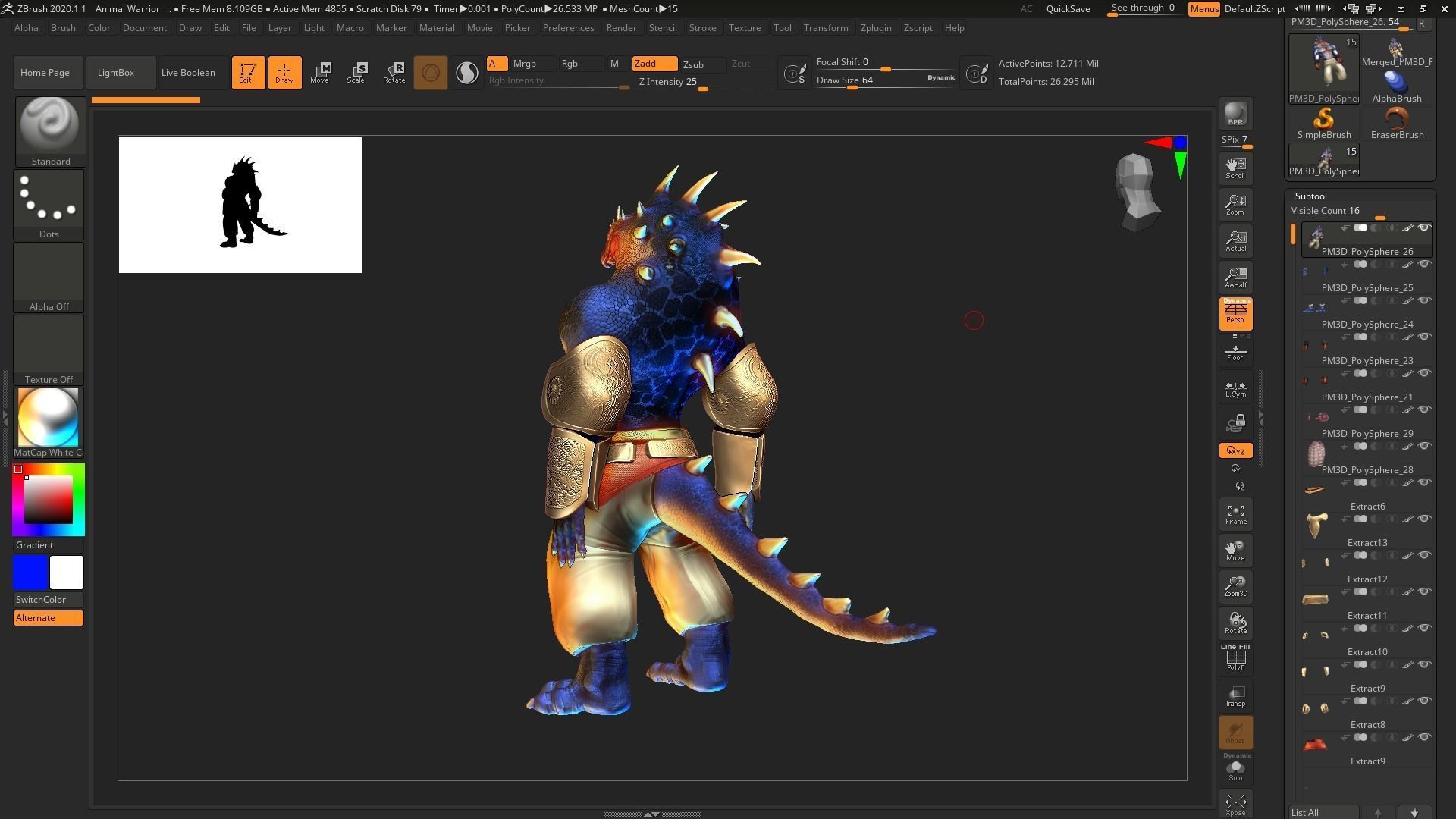The image size is (1456, 819).
Task: Toggle PolyF line fill icon
Action: [1235, 657]
